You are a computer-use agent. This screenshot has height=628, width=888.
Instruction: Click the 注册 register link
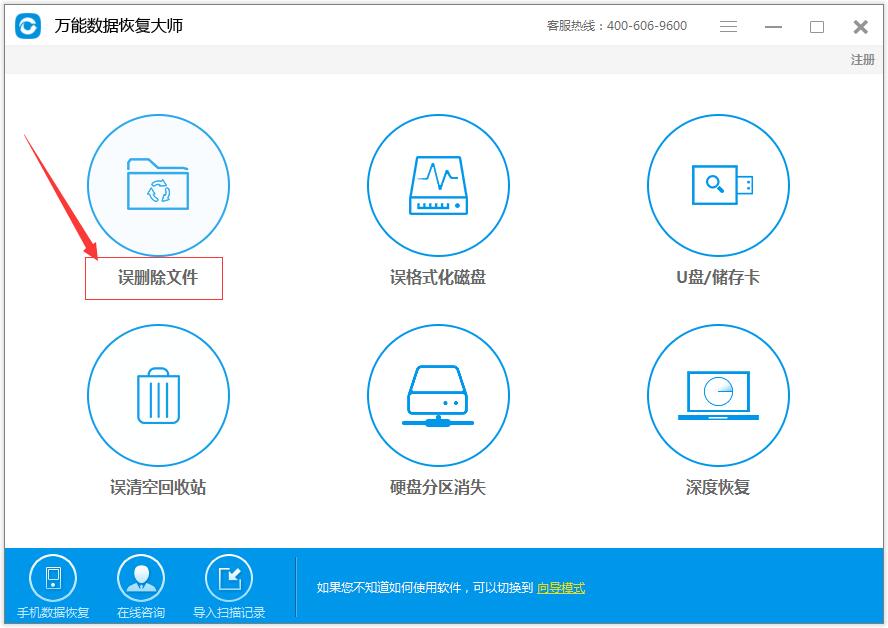click(x=862, y=60)
